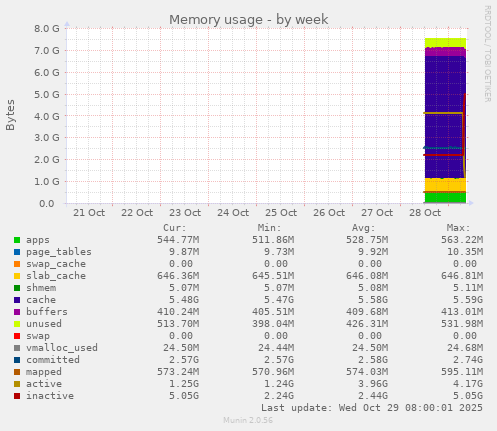Select the 'unused' legend label

coord(44,324)
